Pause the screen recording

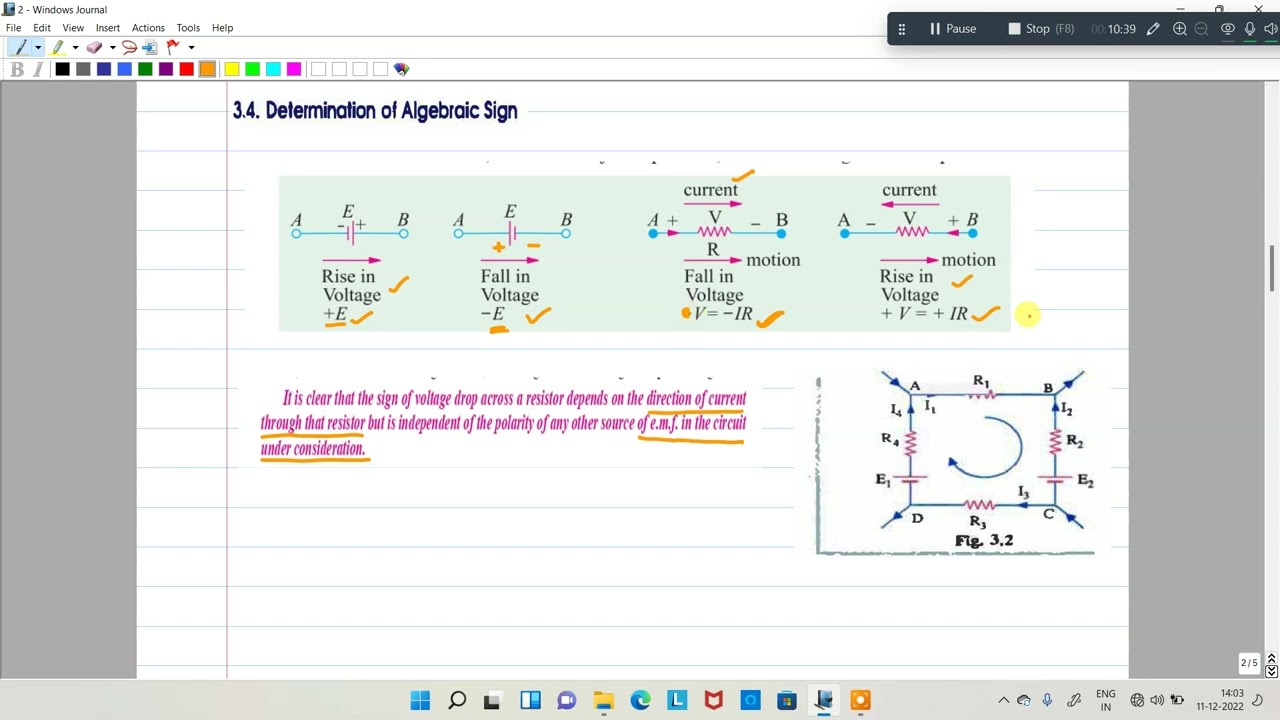952,29
